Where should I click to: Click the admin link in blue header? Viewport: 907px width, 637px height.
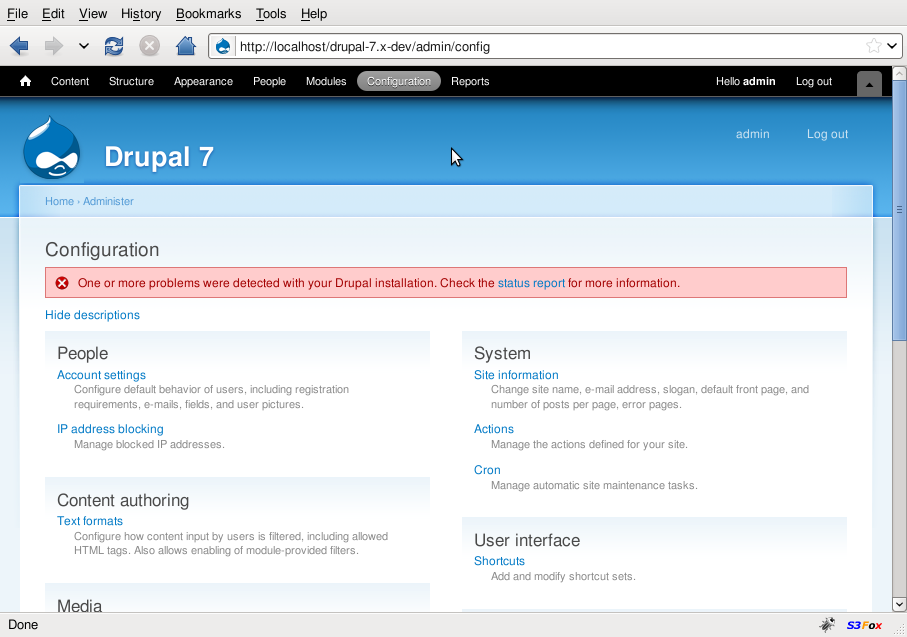pos(753,134)
